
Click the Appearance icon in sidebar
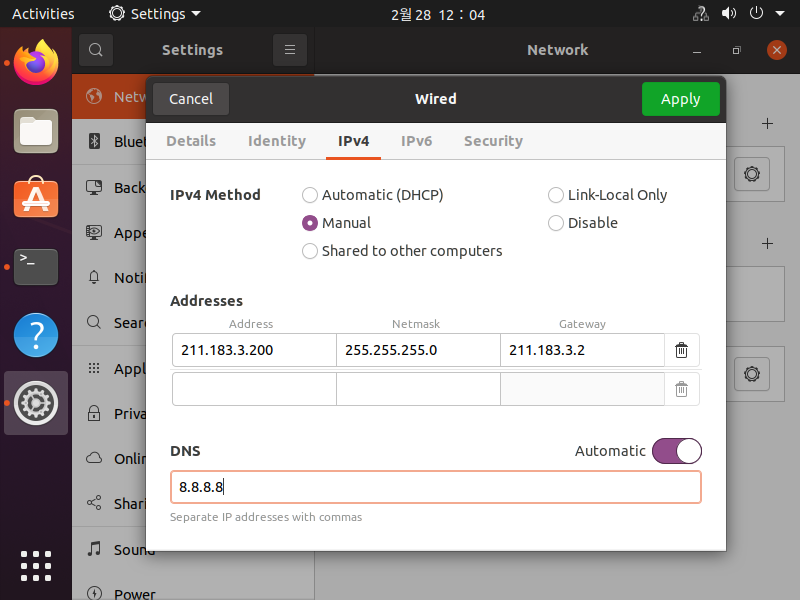coord(94,233)
